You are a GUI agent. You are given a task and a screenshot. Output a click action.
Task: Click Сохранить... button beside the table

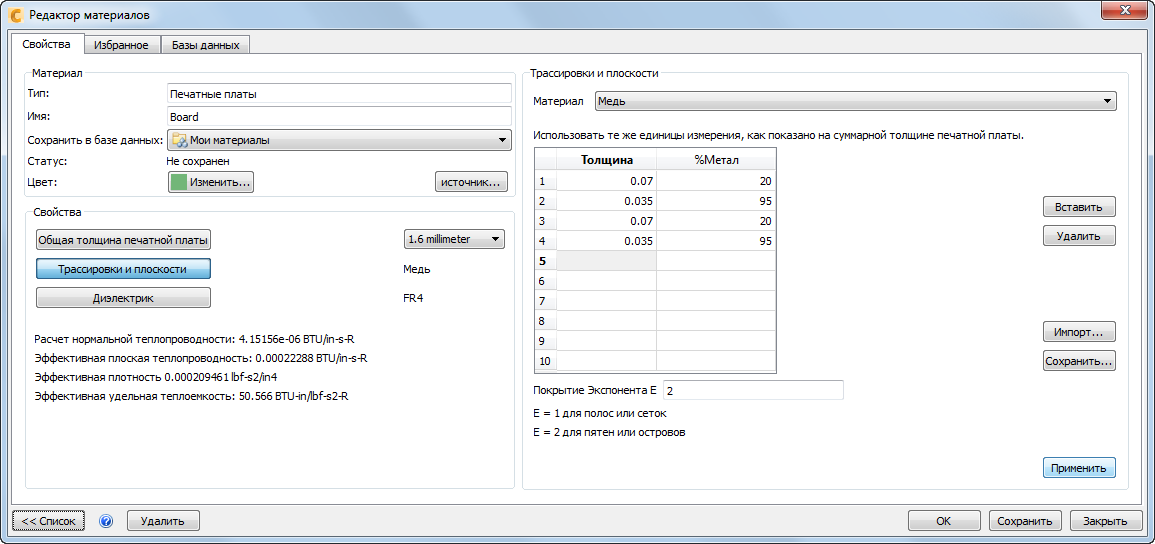coord(1079,361)
